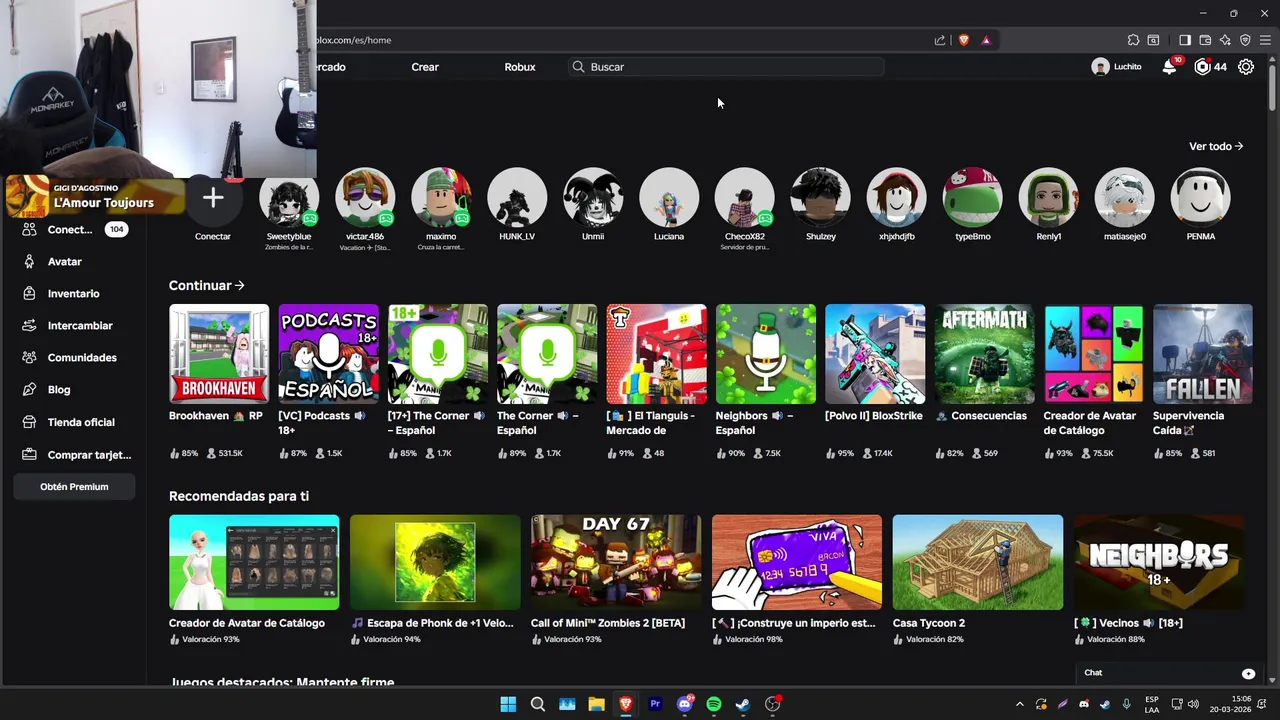The image size is (1280, 720).
Task: Open the [Polvo II] BloxStrike game tile
Action: coord(875,354)
